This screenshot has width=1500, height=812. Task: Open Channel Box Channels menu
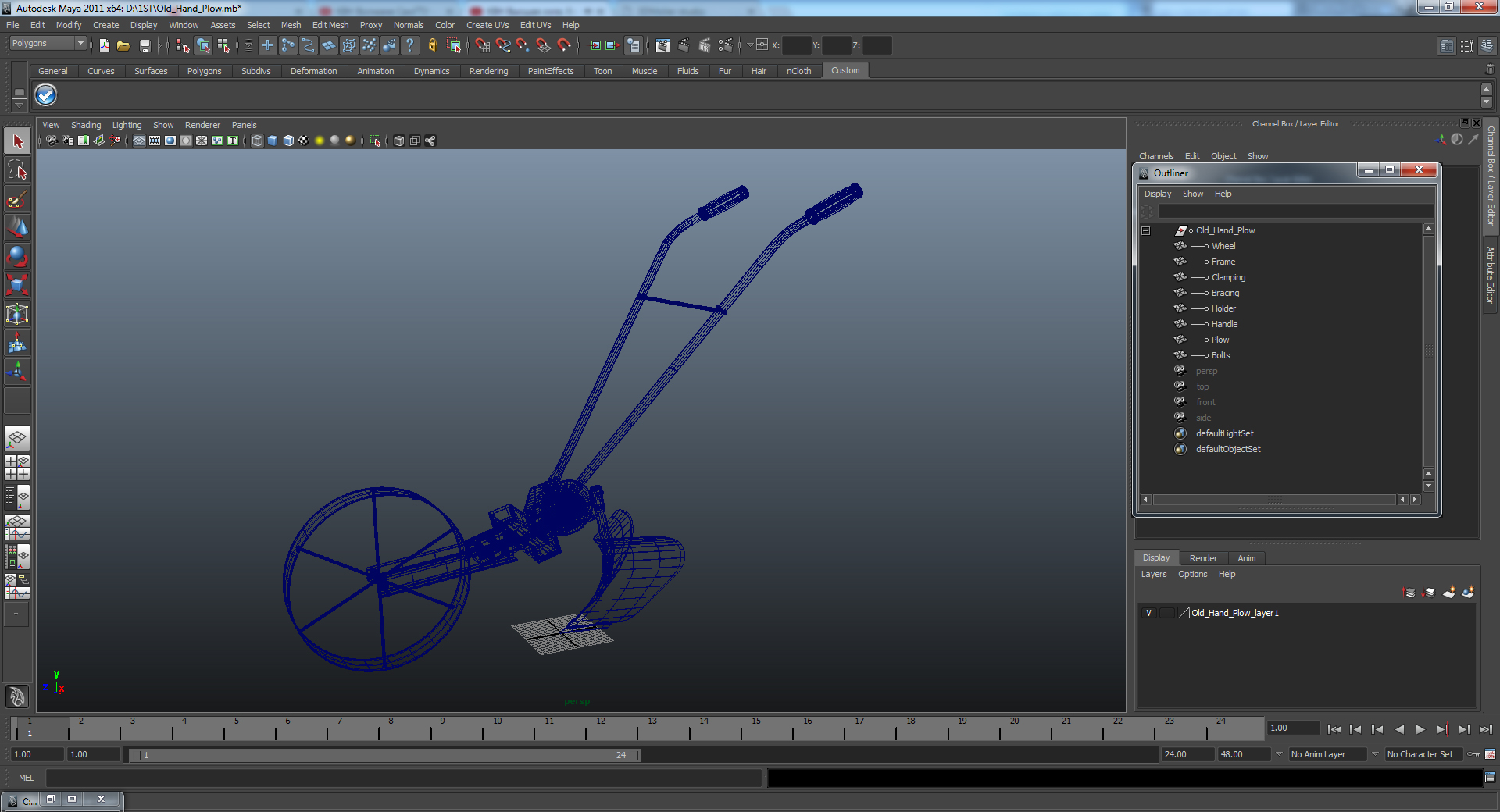tap(1156, 156)
